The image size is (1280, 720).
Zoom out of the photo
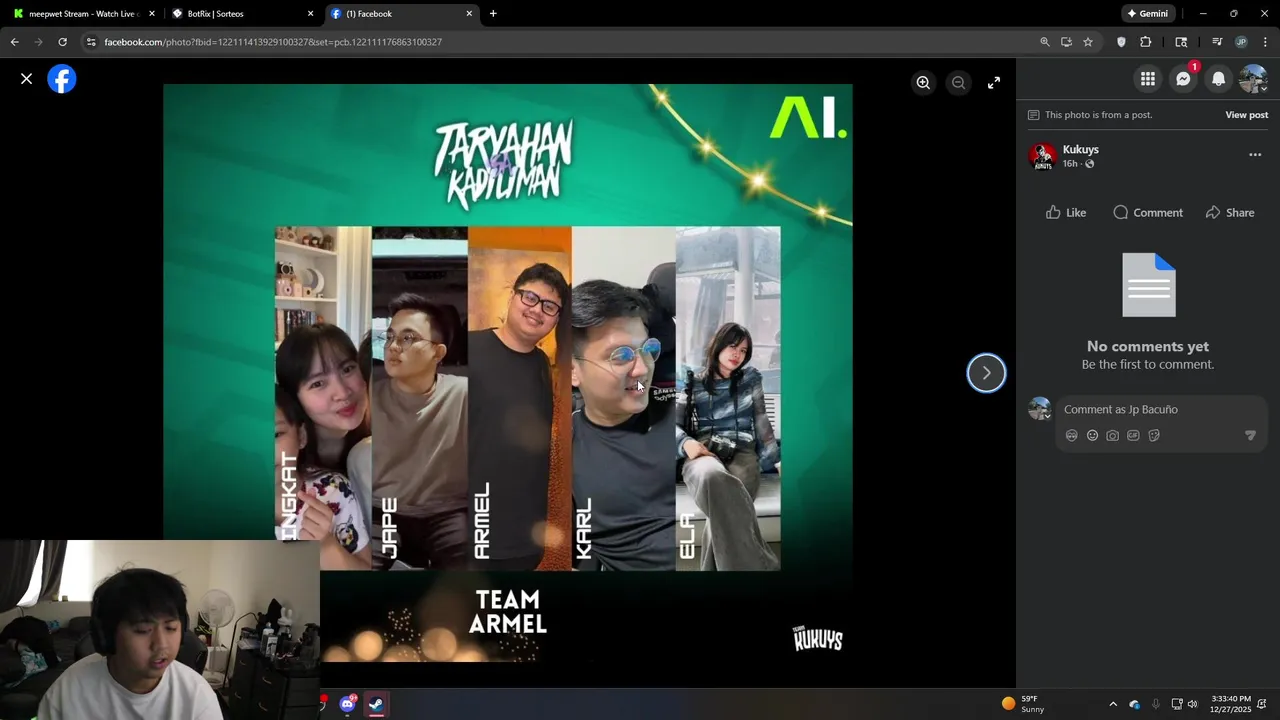point(958,83)
